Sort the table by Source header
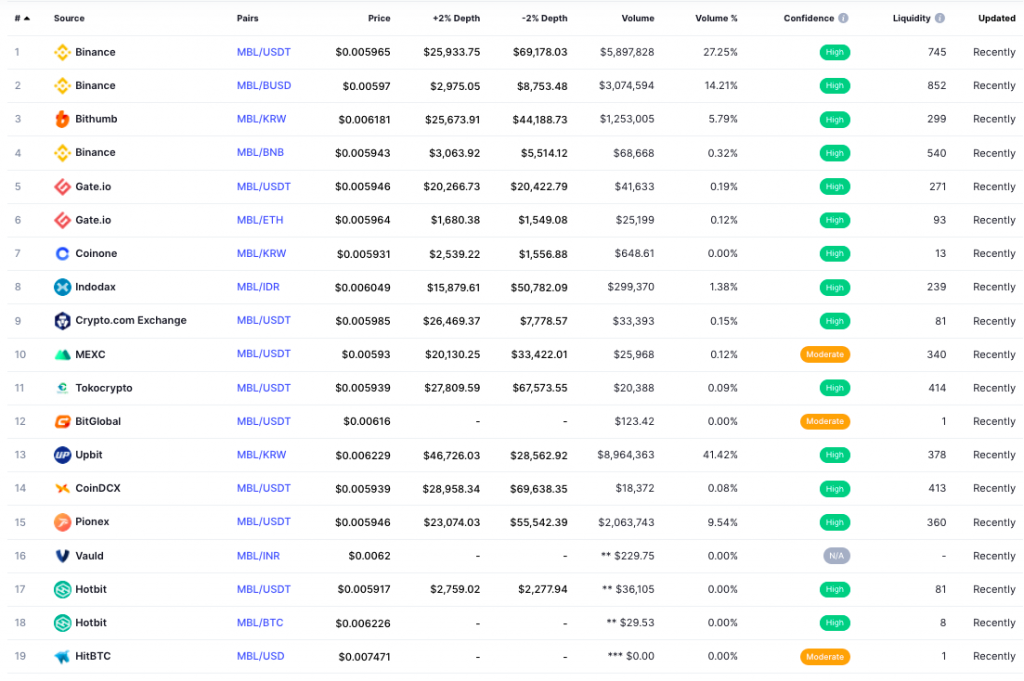The height and width of the screenshot is (681, 1024). click(x=69, y=18)
